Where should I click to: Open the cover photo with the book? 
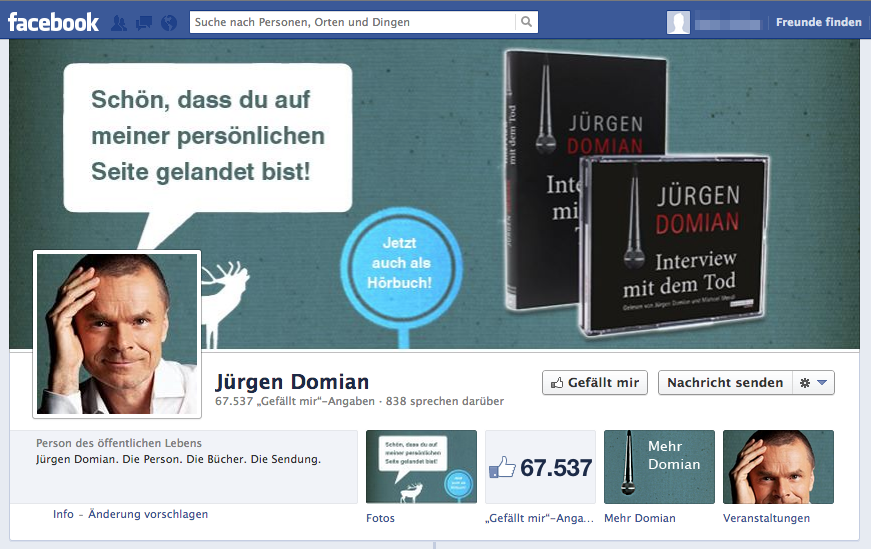point(434,194)
